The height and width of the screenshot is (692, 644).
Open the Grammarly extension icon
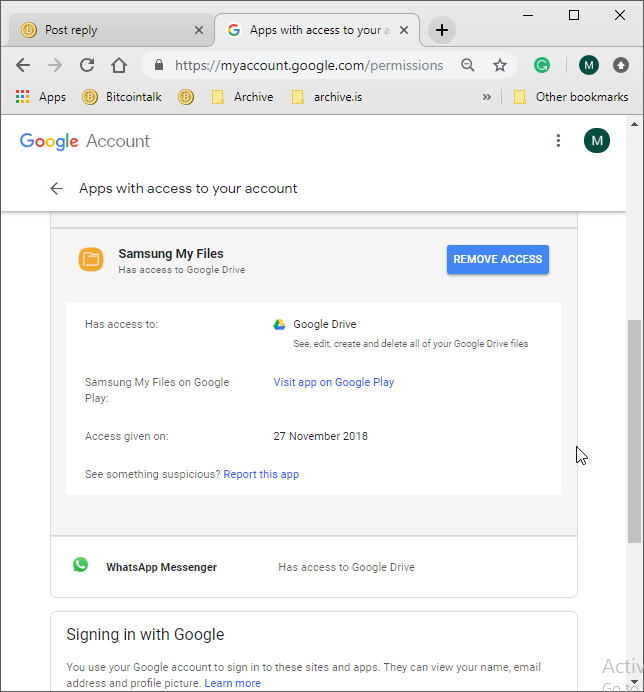click(542, 65)
